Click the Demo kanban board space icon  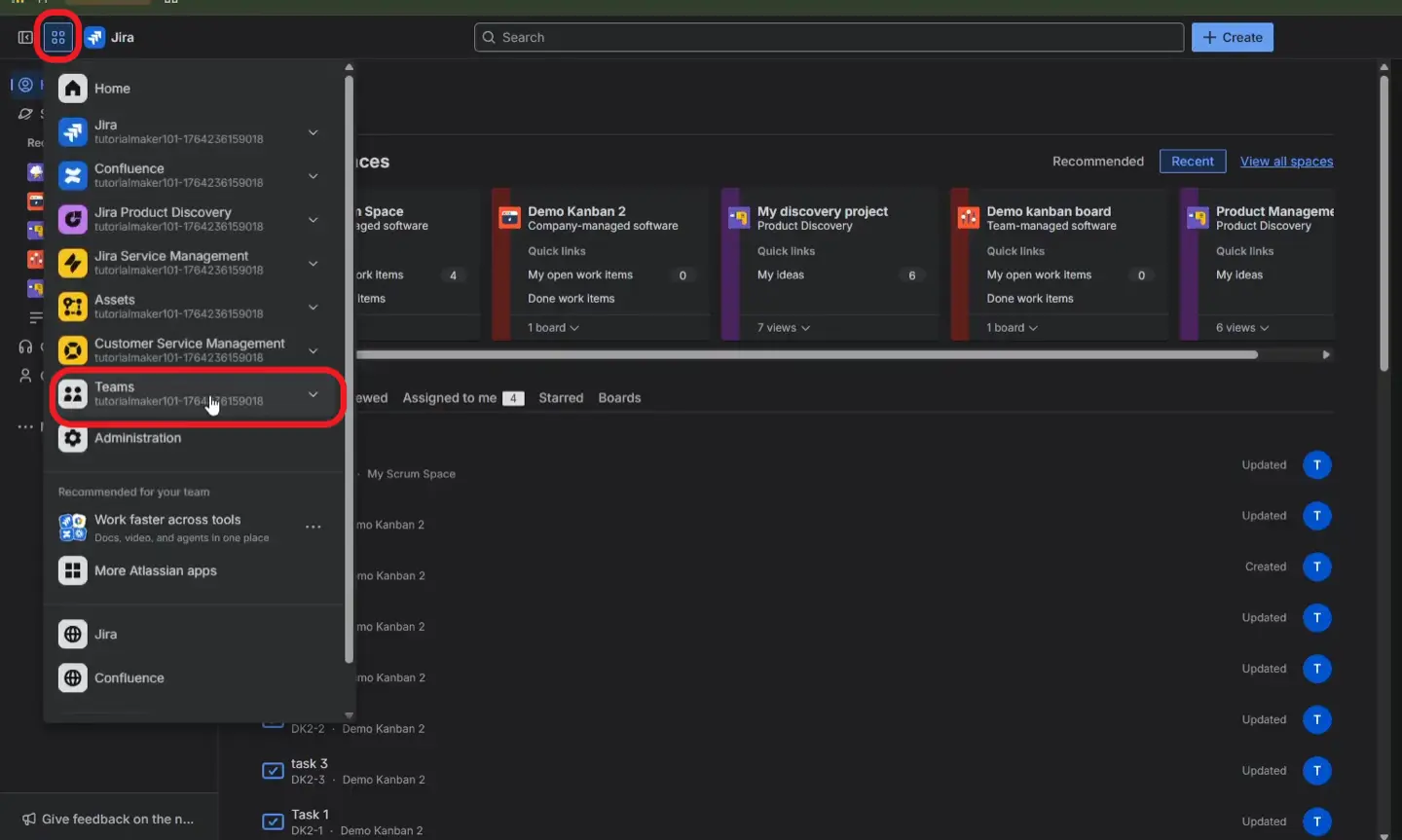[969, 217]
